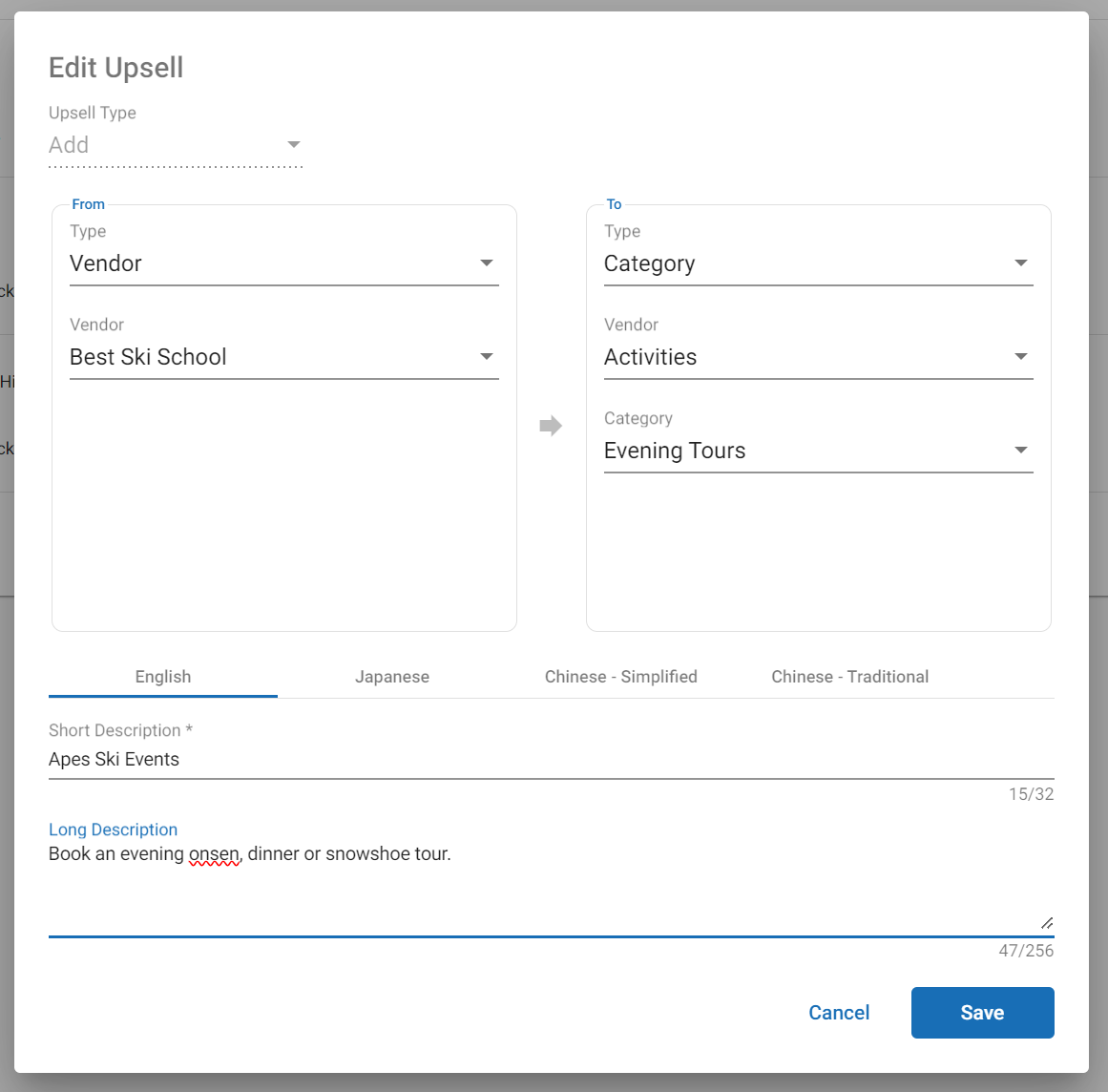Expand the To Type dropdown showing Category
Image resolution: width=1108 pixels, height=1092 pixels.
pos(802,263)
